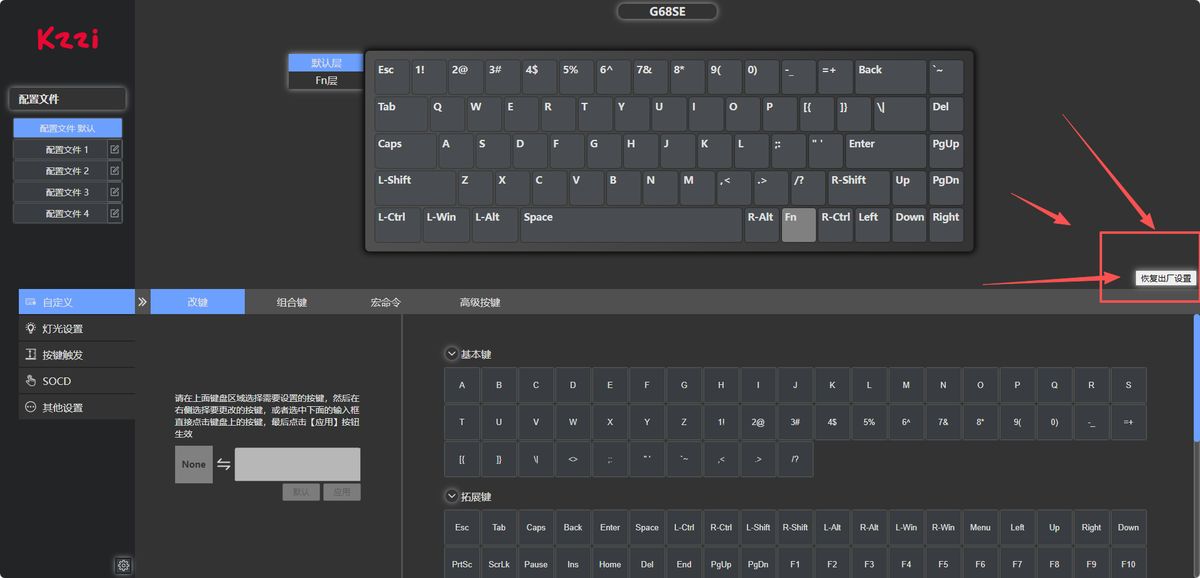
Task: Select the 配置文件 3 profile
Action: pos(60,192)
